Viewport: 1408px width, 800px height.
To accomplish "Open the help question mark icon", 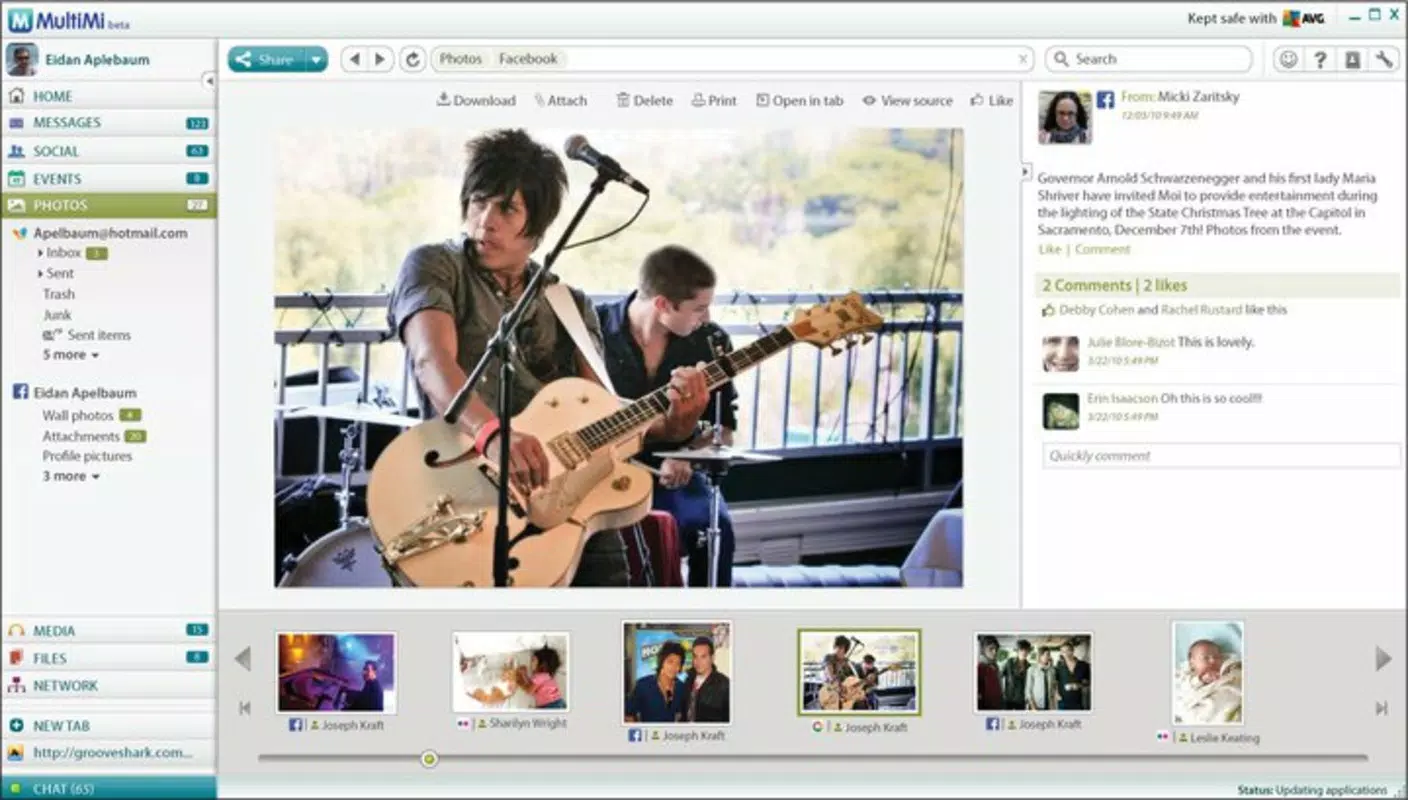I will [x=1320, y=59].
